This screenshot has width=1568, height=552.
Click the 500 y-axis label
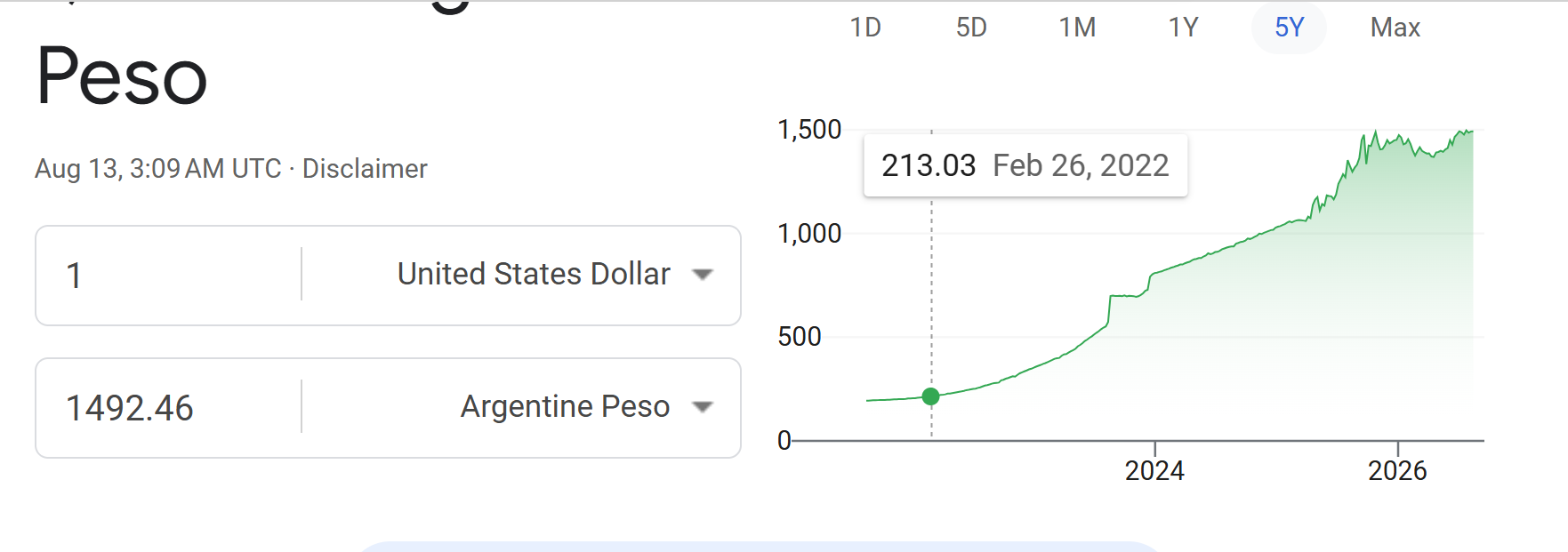(800, 337)
